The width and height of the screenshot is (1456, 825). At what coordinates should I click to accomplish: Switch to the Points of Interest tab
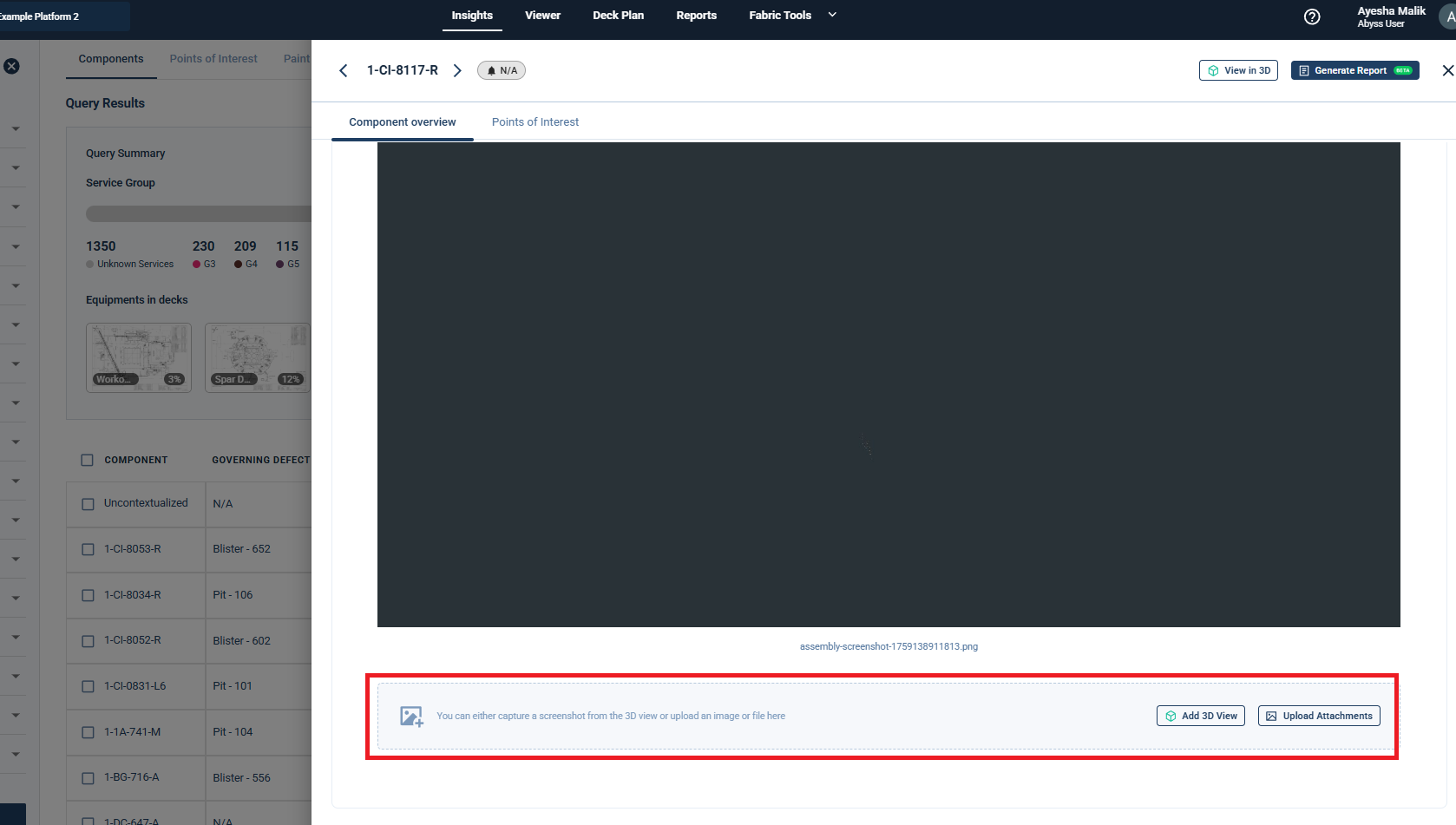535,121
